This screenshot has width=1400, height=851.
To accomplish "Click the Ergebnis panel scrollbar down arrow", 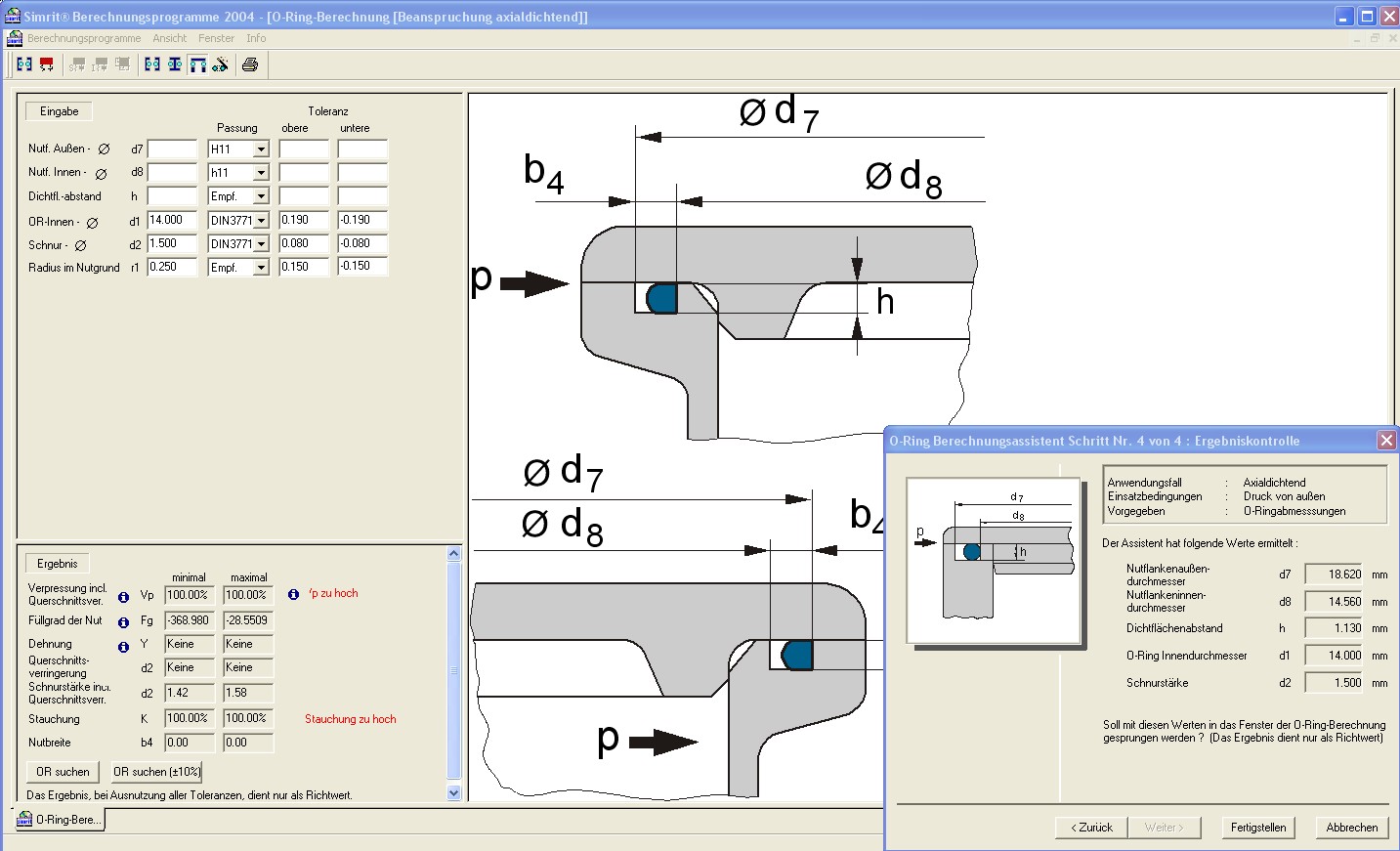I will [453, 793].
